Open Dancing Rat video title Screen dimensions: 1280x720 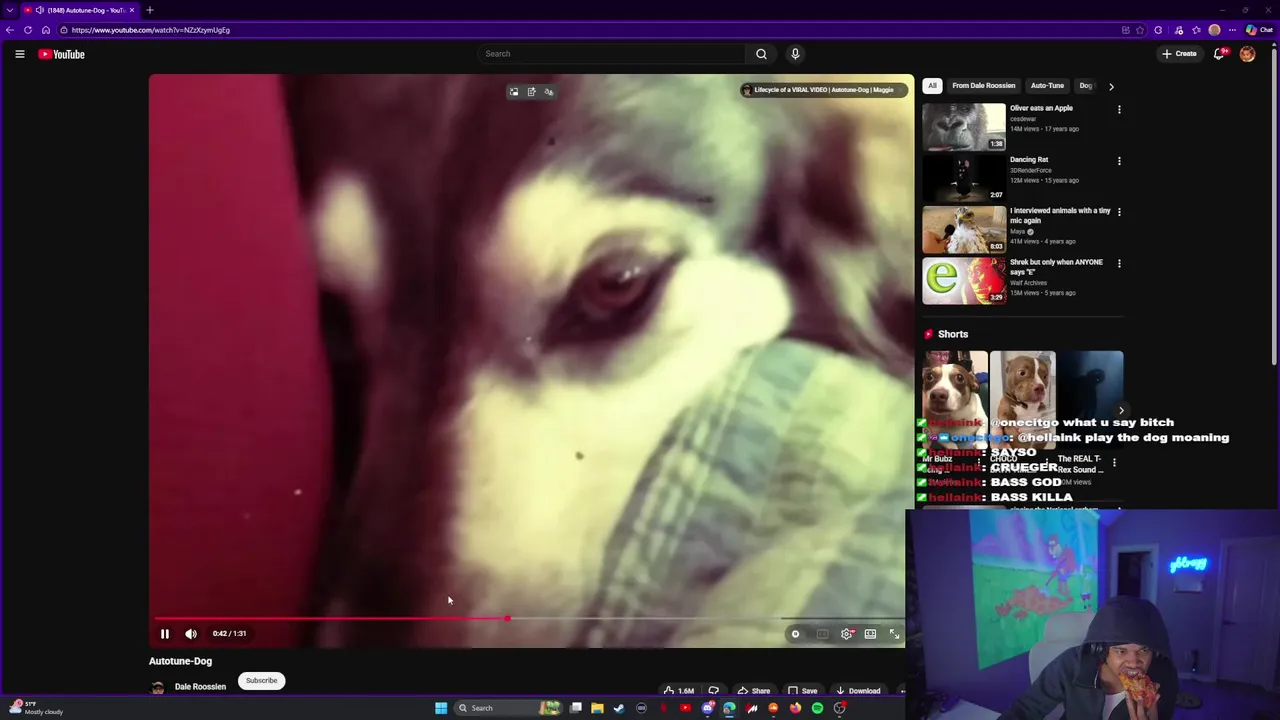click(1029, 159)
